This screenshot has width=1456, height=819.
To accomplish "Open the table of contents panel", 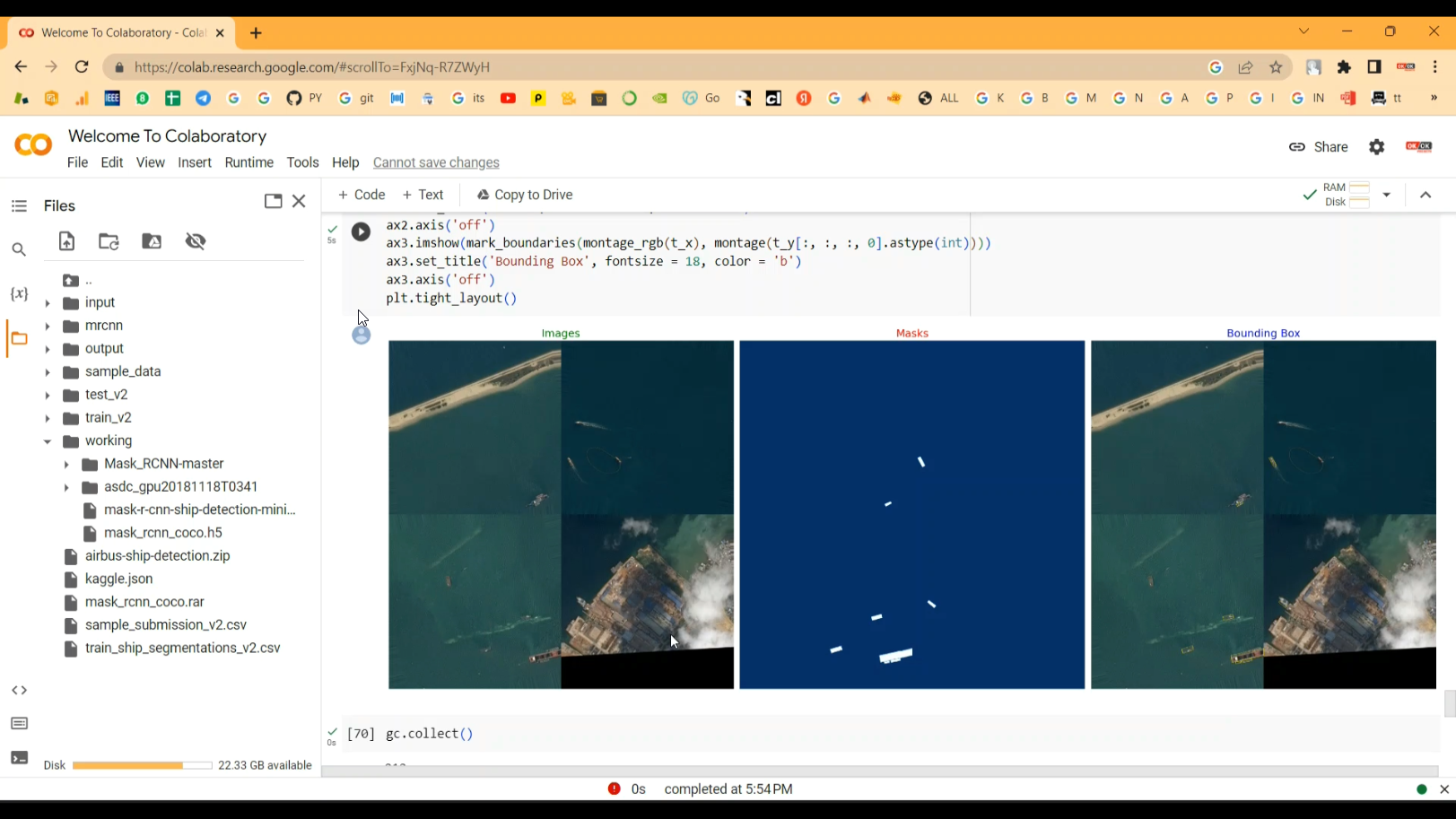I will pyautogui.click(x=19, y=205).
